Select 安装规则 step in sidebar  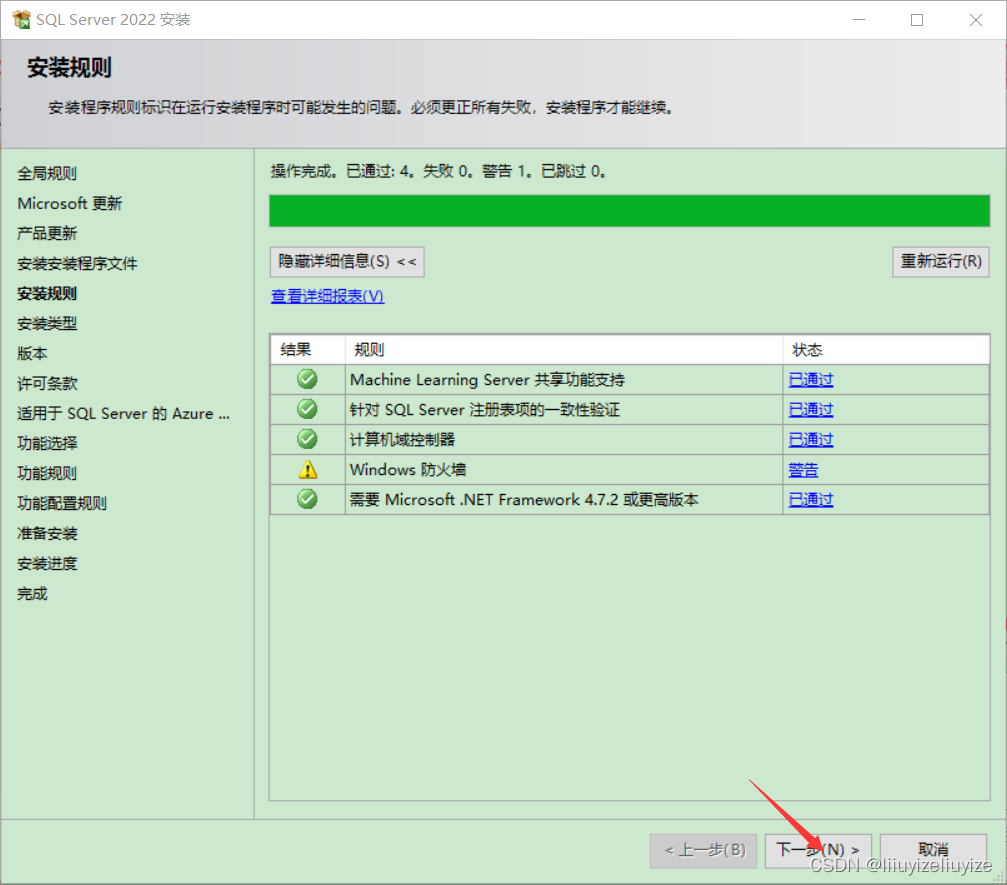[47, 294]
